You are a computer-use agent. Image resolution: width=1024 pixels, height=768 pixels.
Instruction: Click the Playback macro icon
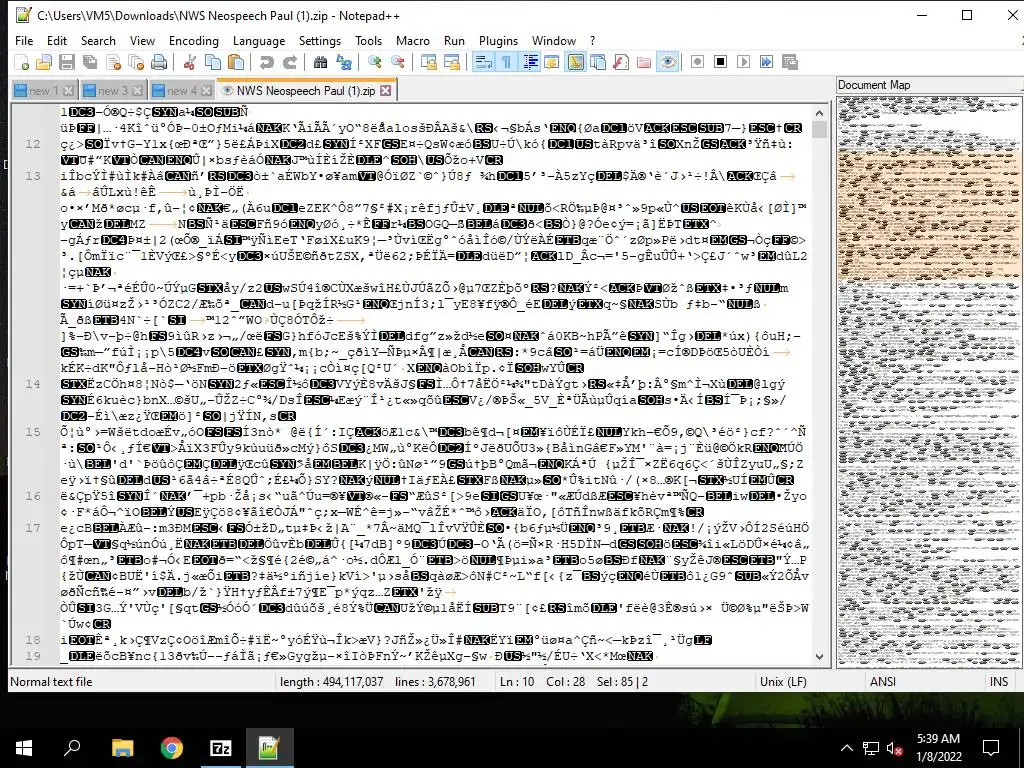743,62
